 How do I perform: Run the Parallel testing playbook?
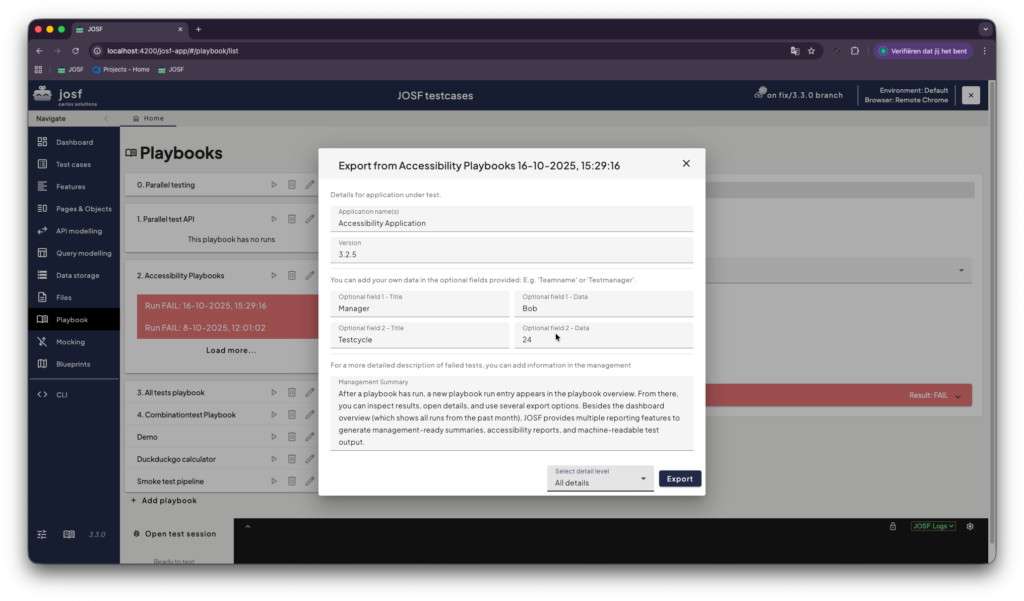(274, 185)
